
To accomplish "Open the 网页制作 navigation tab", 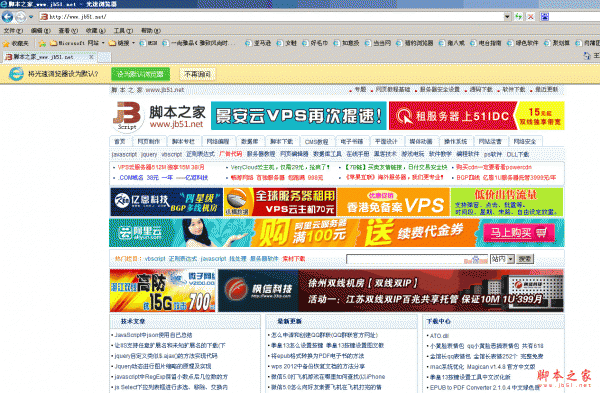I will point(149,142).
